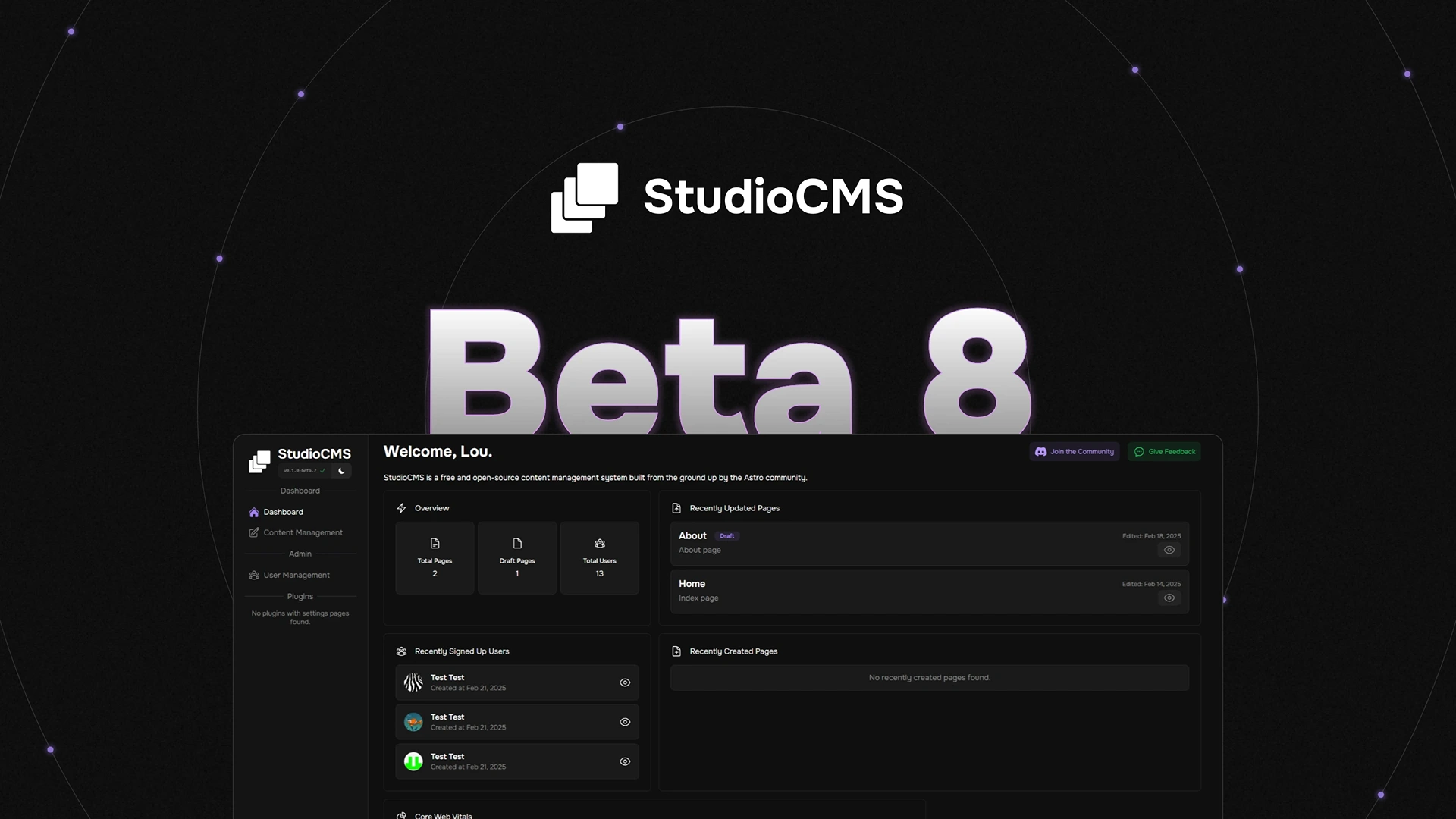Click the Total Users people icon

point(599,543)
